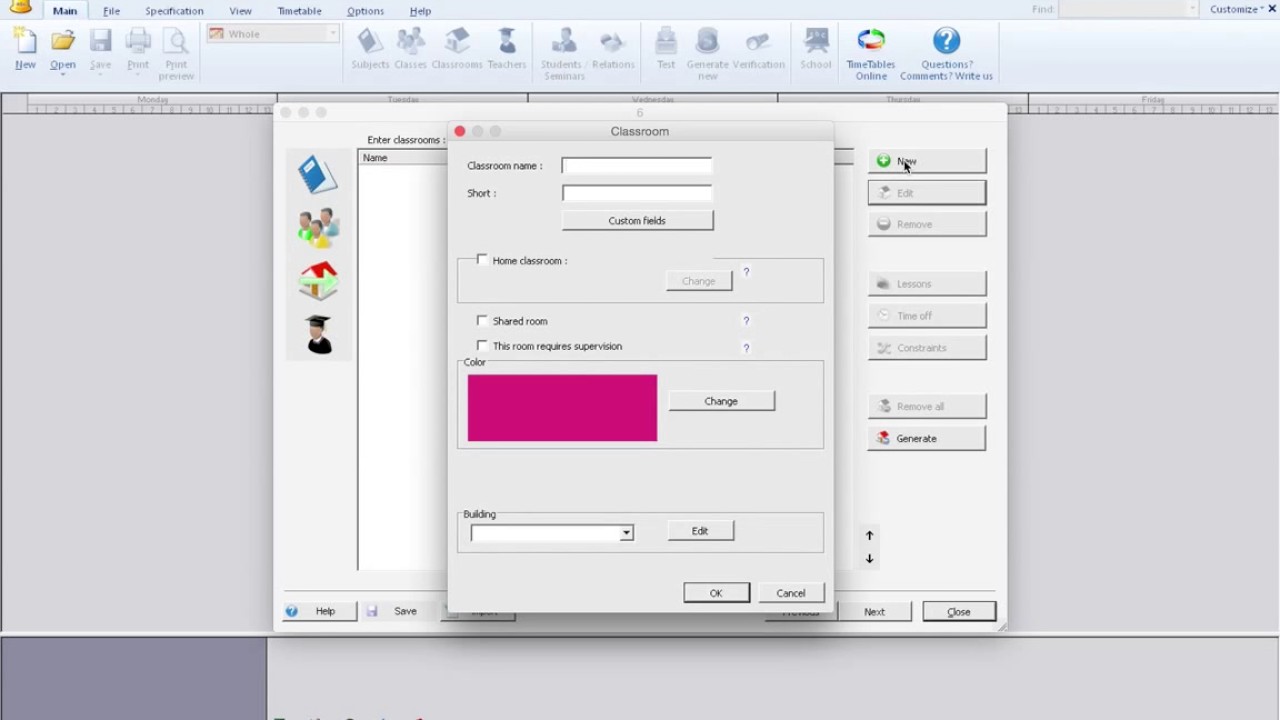Screen dimensions: 1280x720
Task: Cancel the Classroom dialog
Action: (790, 593)
